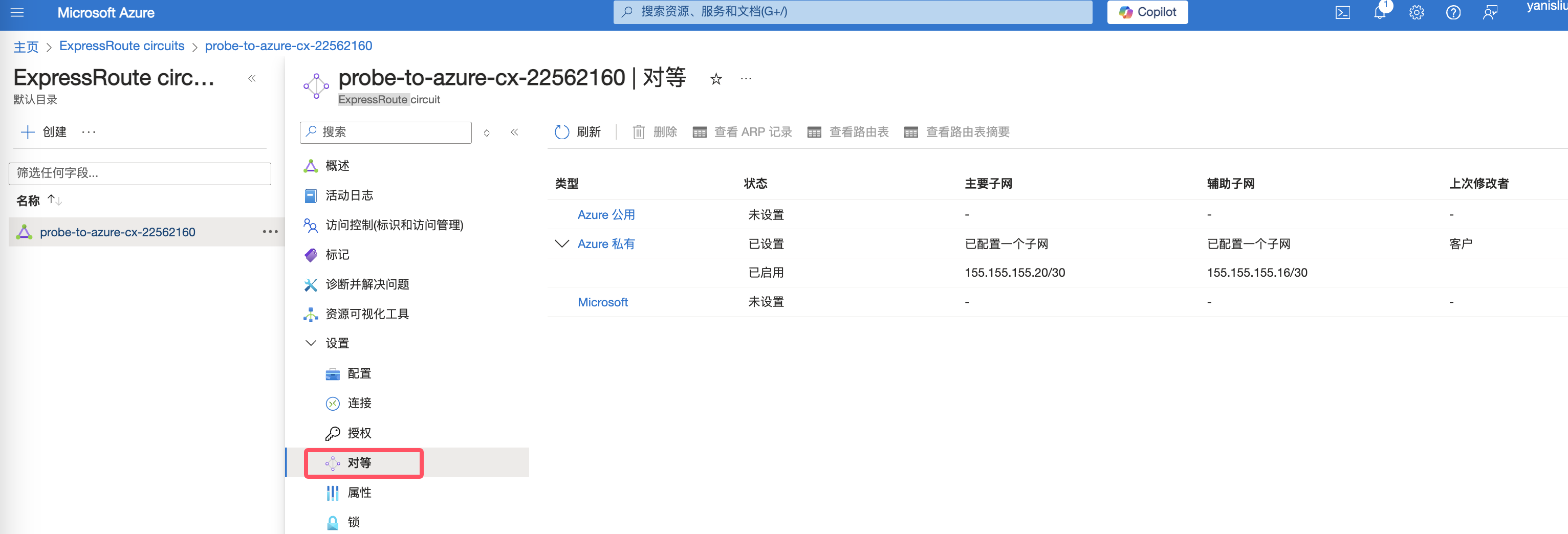Click the properties bars icon

(332, 493)
